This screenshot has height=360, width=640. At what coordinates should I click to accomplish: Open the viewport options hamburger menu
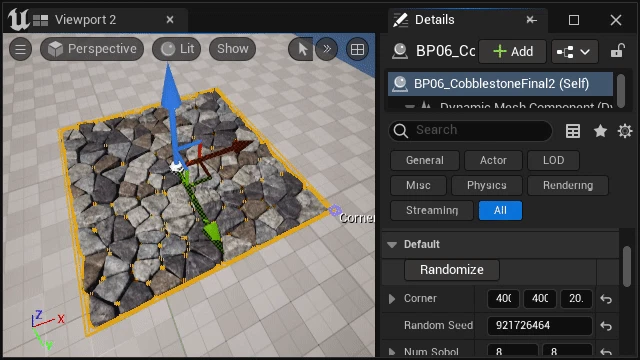20,49
